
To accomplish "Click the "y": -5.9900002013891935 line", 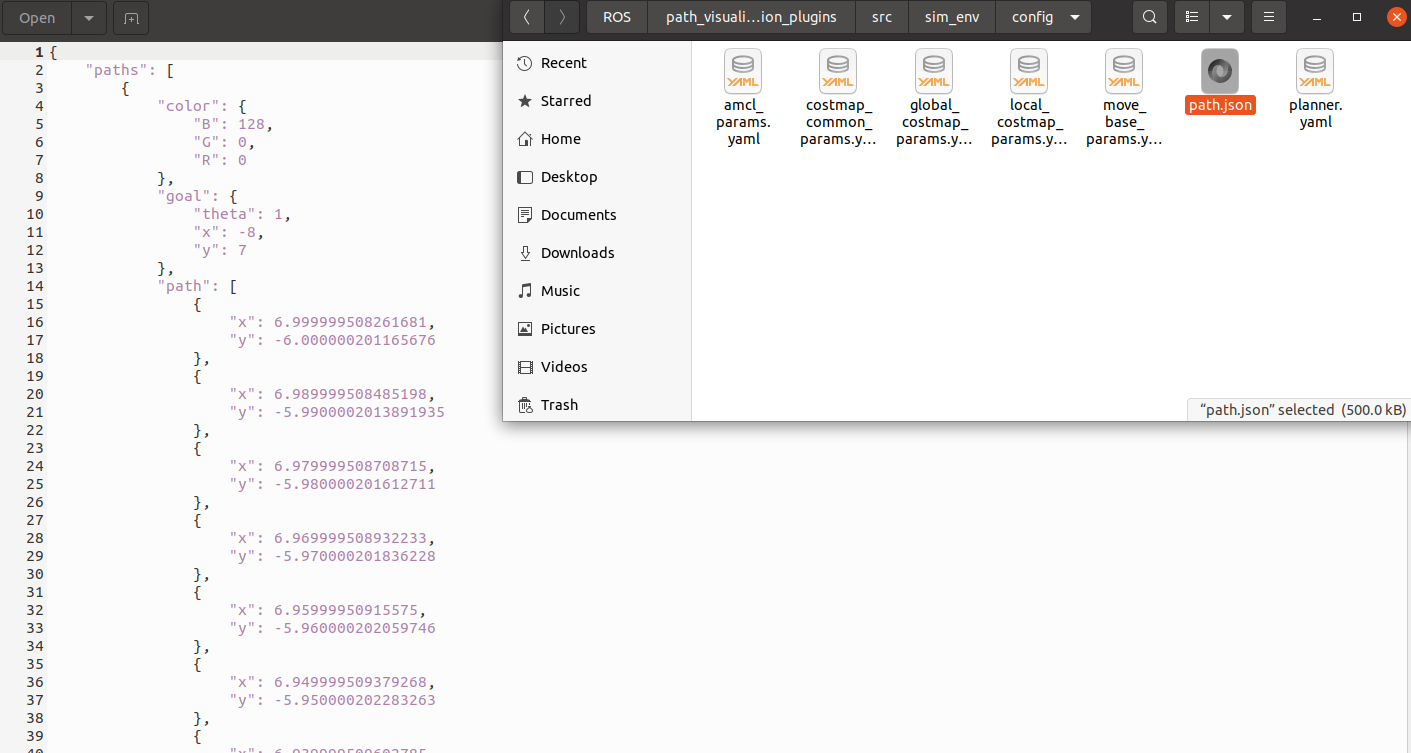I will [337, 412].
